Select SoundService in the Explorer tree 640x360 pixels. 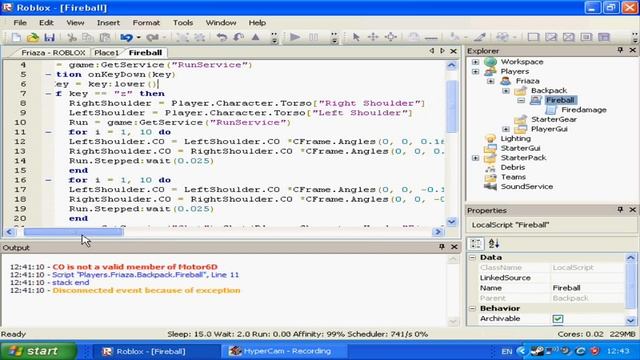click(x=527, y=187)
